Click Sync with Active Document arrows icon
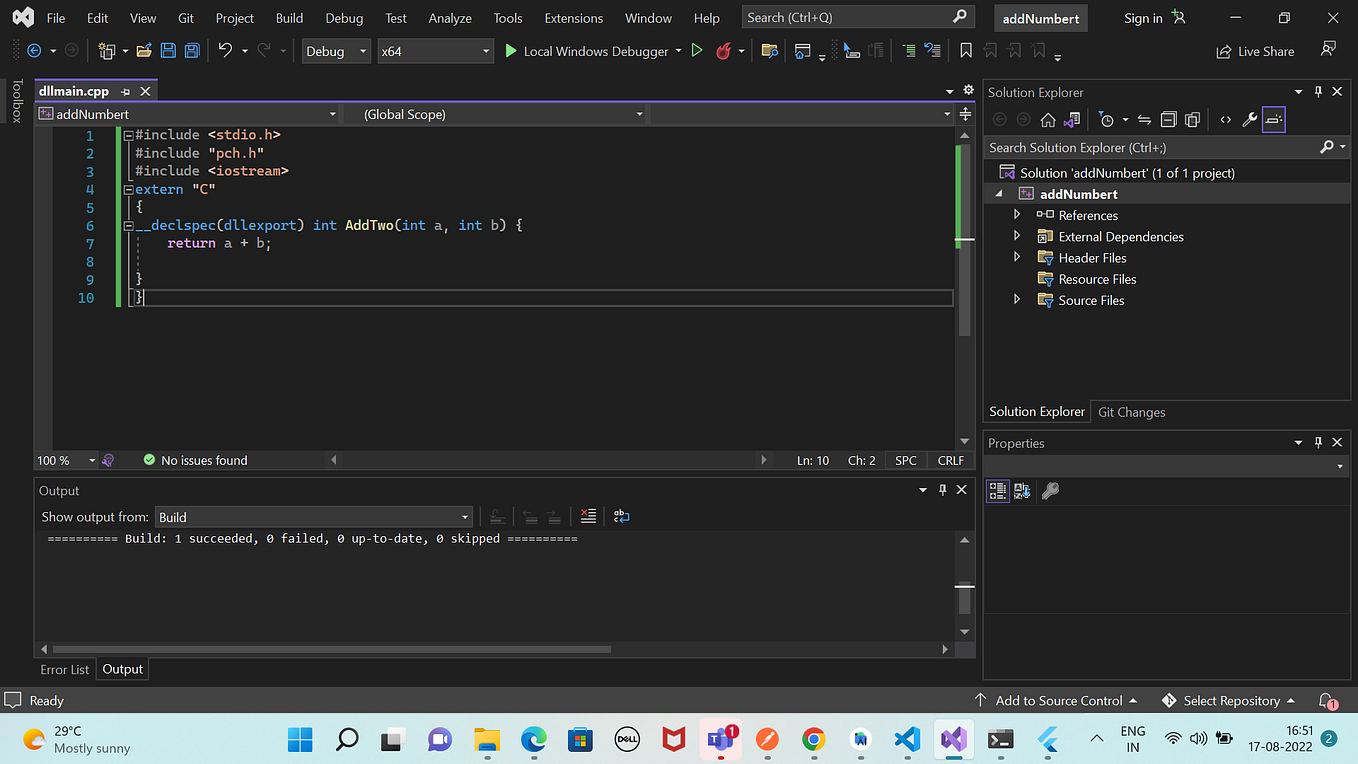This screenshot has height=764, width=1358. 1144,120
